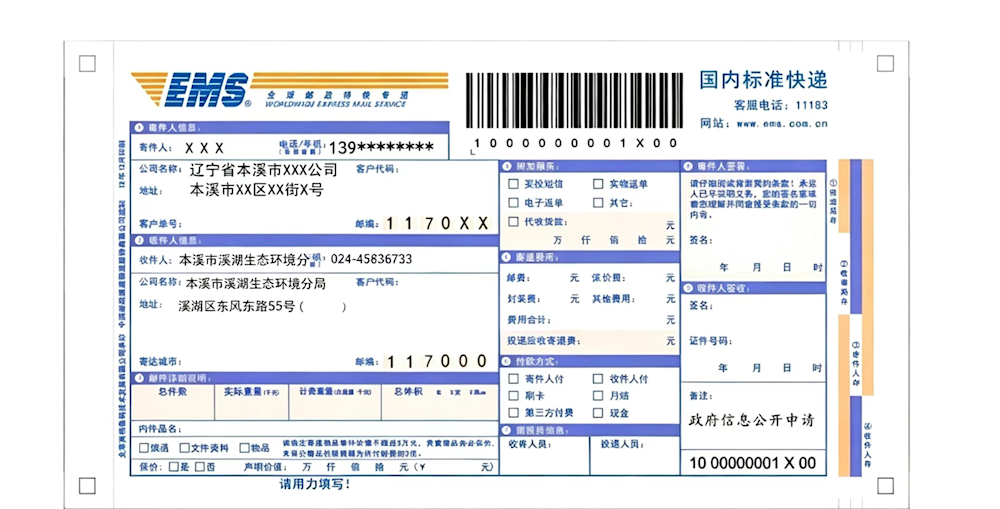The width and height of the screenshot is (1000, 509).
Task: Tick the 妥投短信 checkbox
Action: pos(513,184)
